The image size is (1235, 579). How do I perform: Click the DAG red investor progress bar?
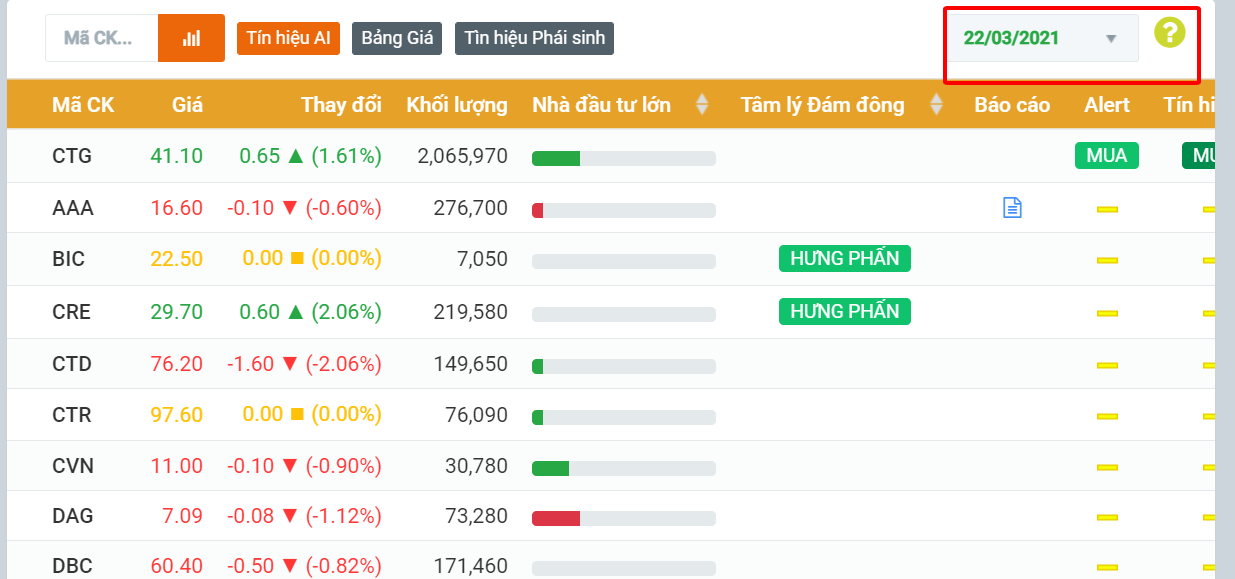623,517
